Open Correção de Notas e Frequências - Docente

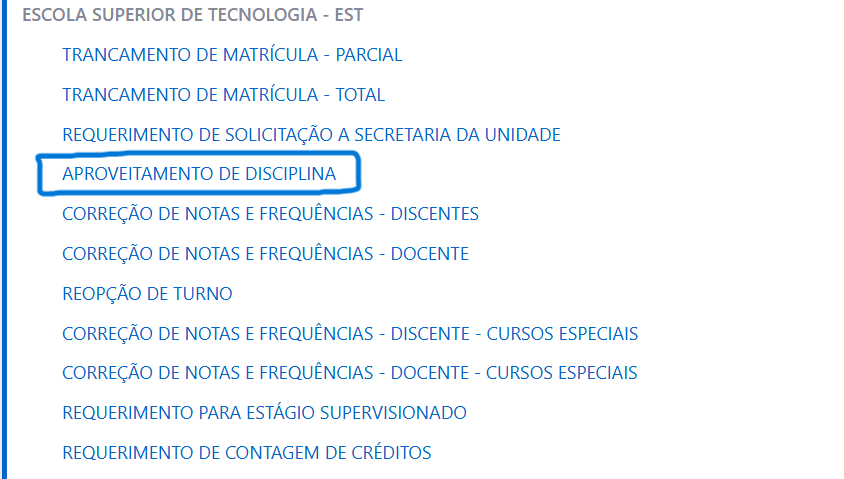[265, 254]
